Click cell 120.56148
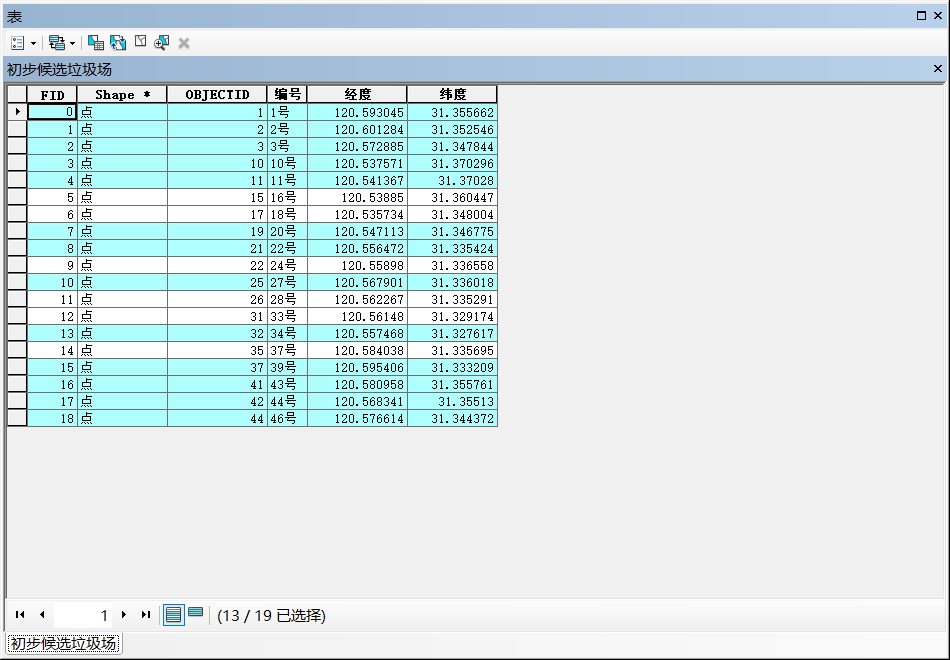Screen dimensions: 950x660 [357, 316]
